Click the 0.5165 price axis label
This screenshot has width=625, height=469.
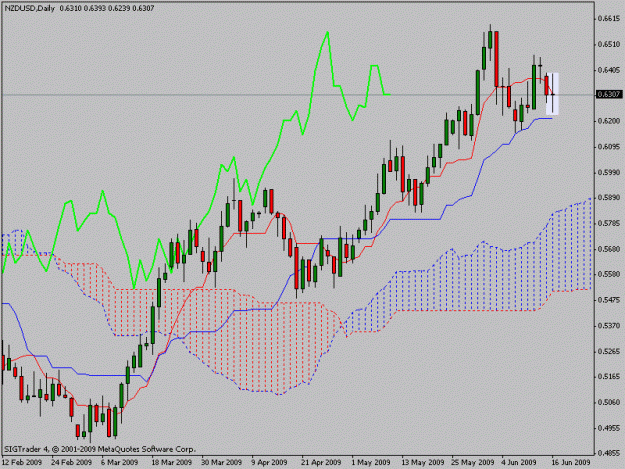click(610, 376)
